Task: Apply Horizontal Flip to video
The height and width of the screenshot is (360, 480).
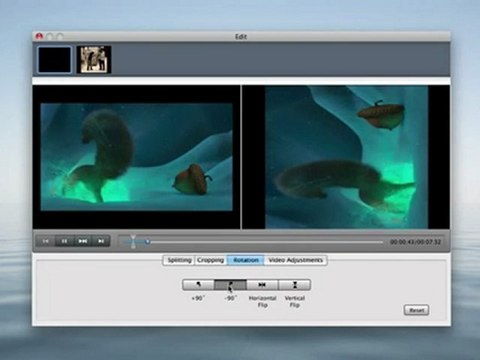Action: (x=262, y=285)
